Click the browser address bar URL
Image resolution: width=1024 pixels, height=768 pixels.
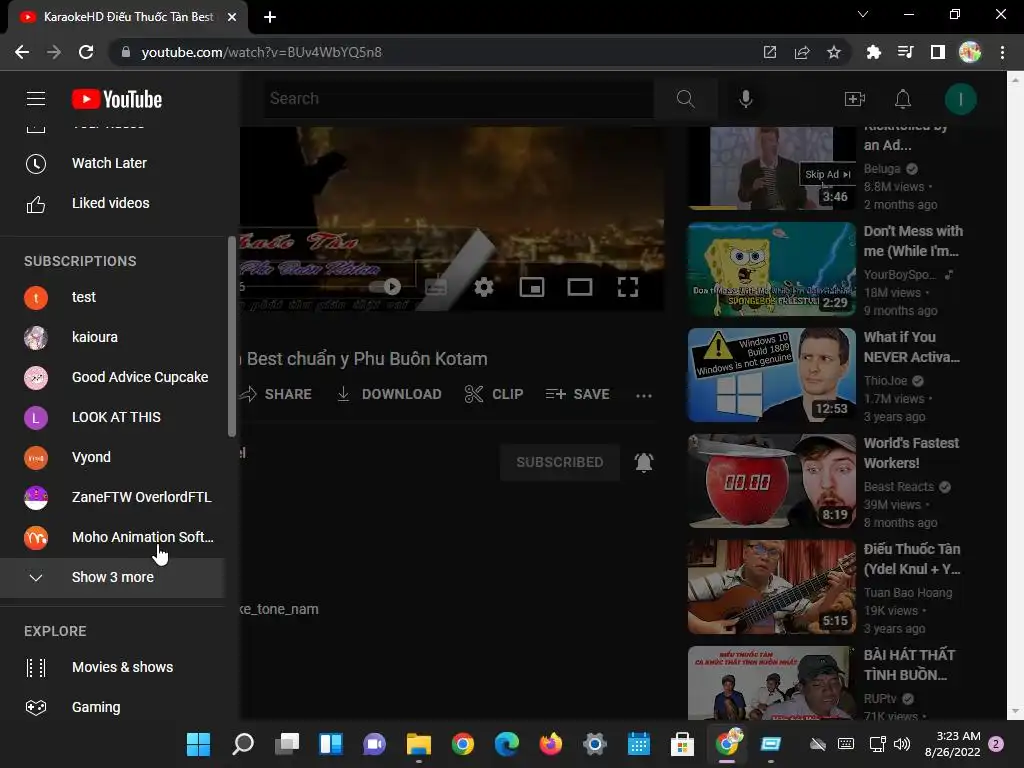261,52
